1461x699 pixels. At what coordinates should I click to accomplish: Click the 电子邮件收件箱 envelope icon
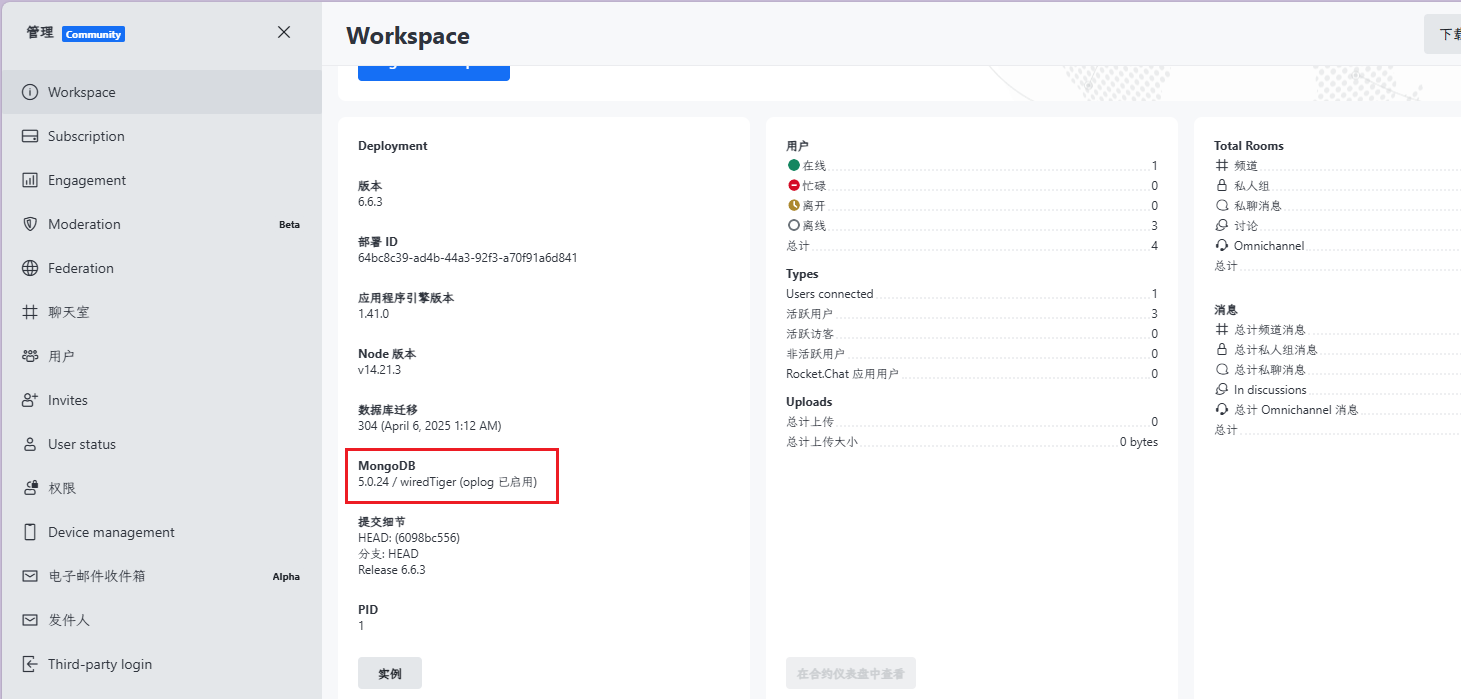[x=30, y=576]
